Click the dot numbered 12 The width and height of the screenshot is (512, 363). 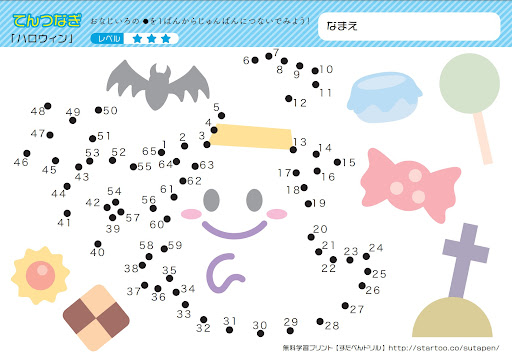pos(289,98)
